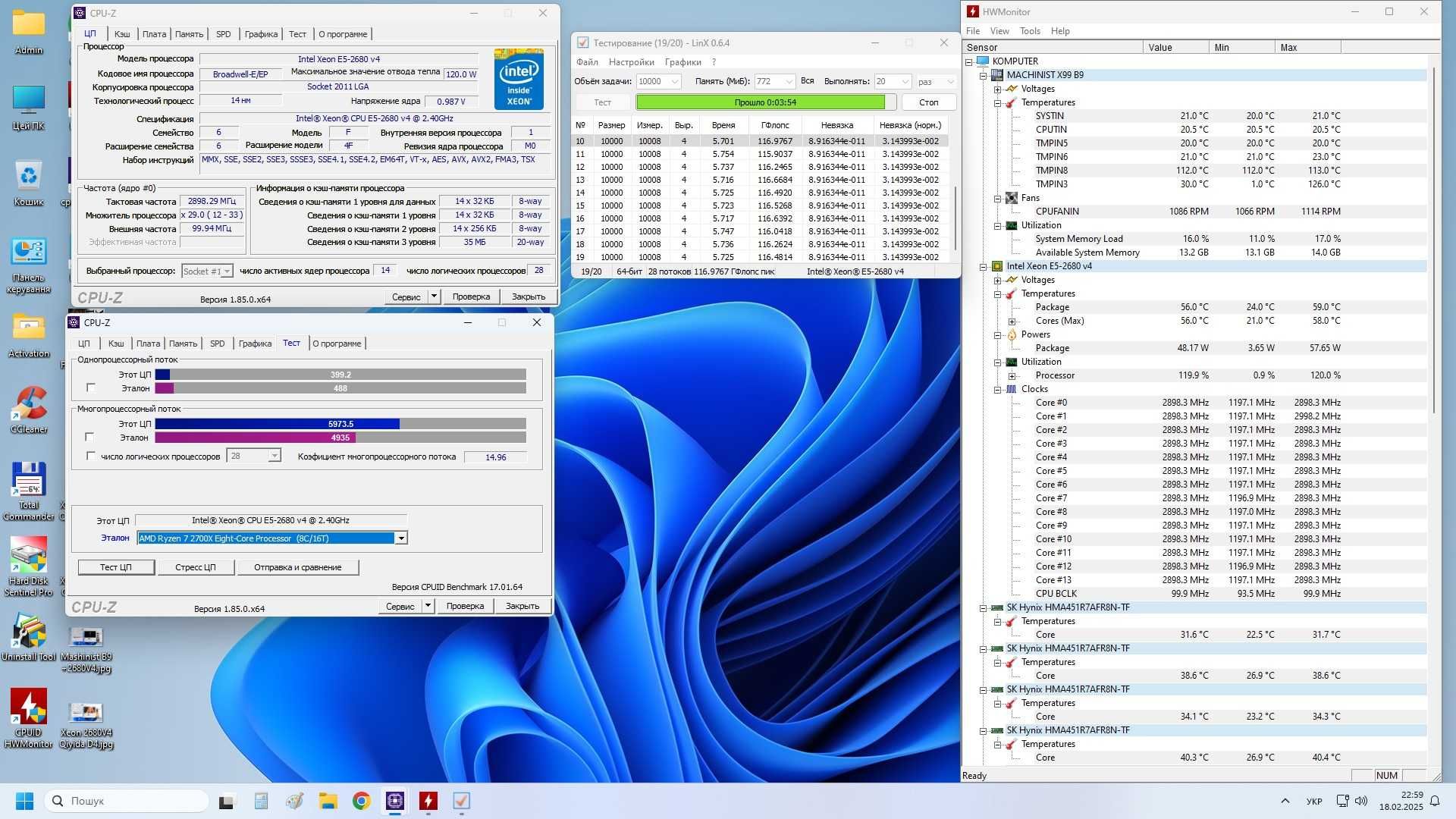Open the View menu in HWMonitor
The image size is (1456, 819).
point(999,31)
